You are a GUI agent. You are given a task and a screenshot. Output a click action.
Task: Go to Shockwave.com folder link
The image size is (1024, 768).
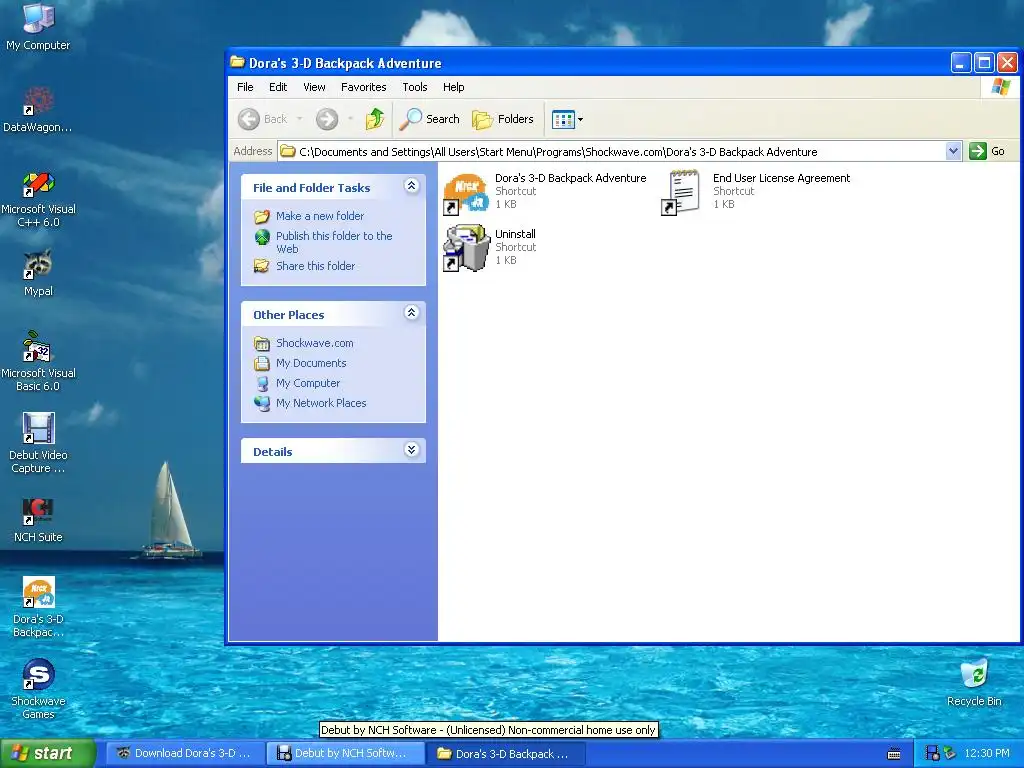click(314, 343)
